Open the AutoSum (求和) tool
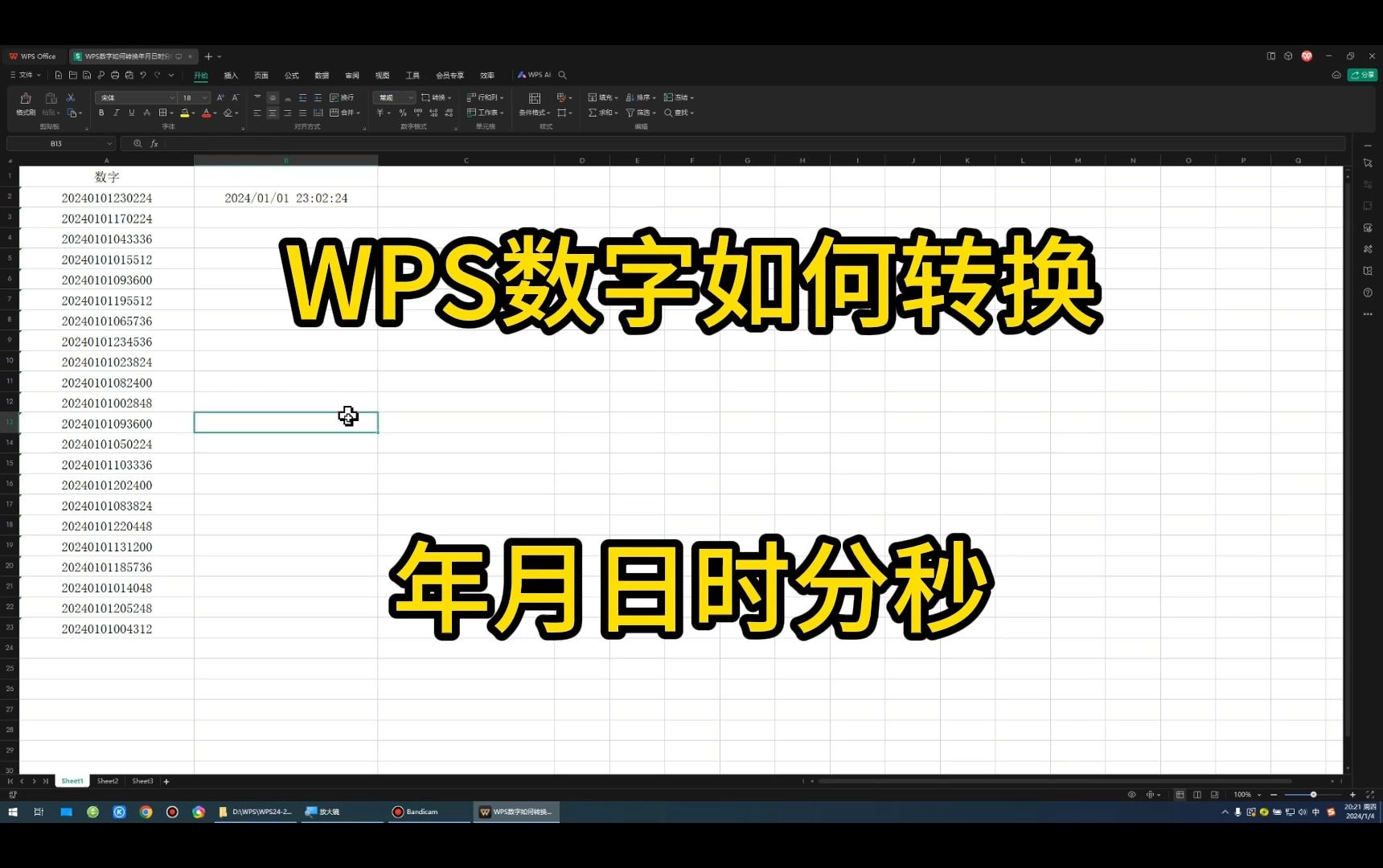Screen dimensions: 1383x868 [601, 113]
